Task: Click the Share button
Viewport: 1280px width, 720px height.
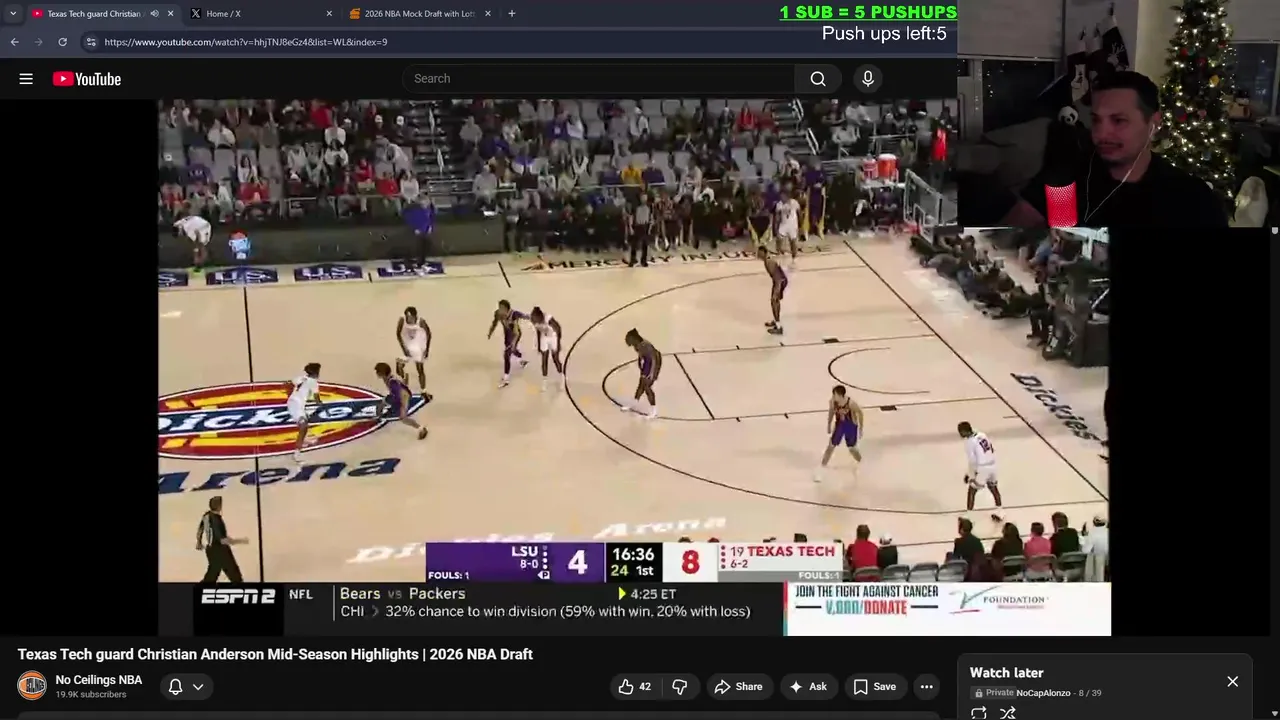Action: click(x=738, y=687)
